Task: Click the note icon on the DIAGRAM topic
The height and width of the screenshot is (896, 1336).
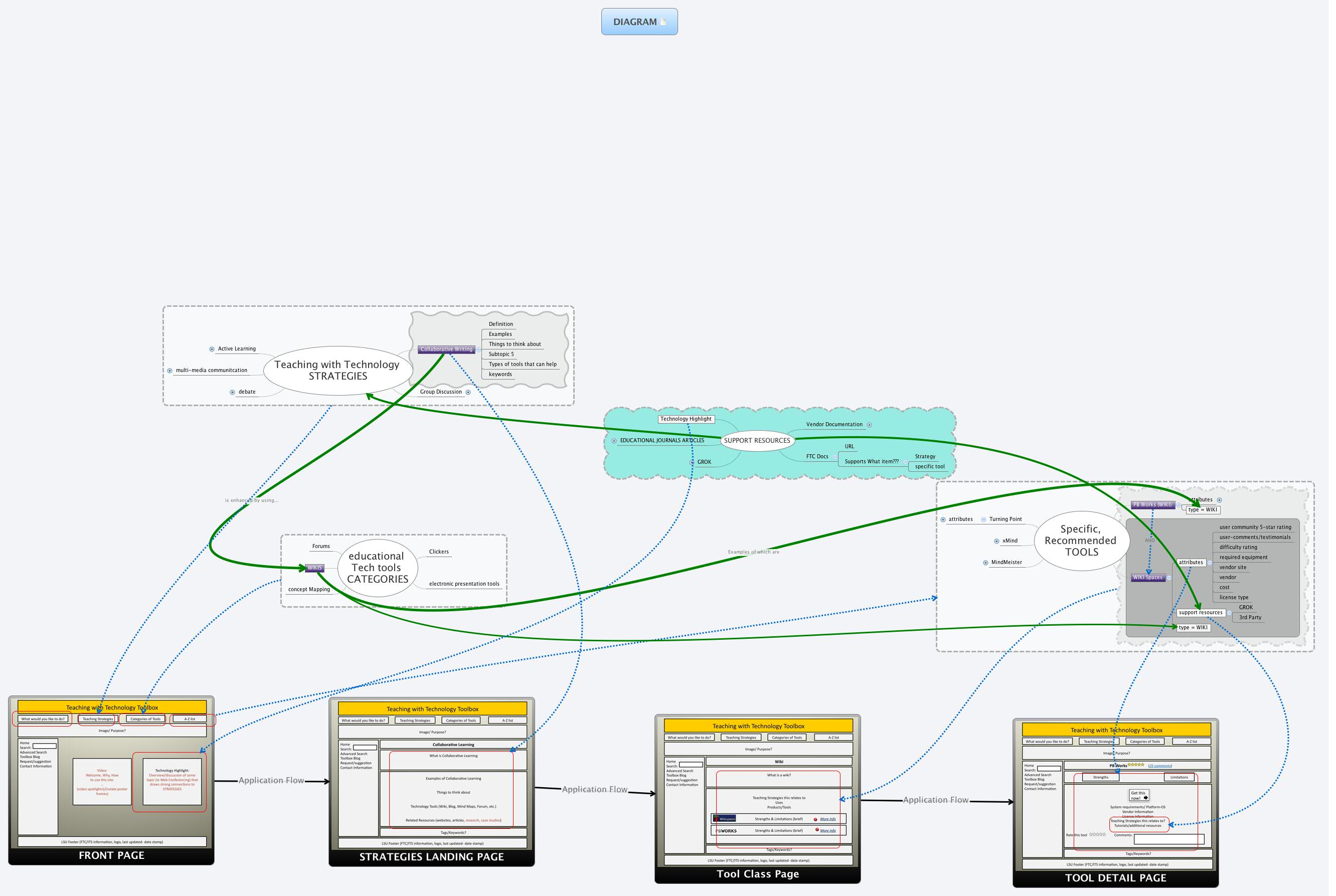Action: point(663,21)
